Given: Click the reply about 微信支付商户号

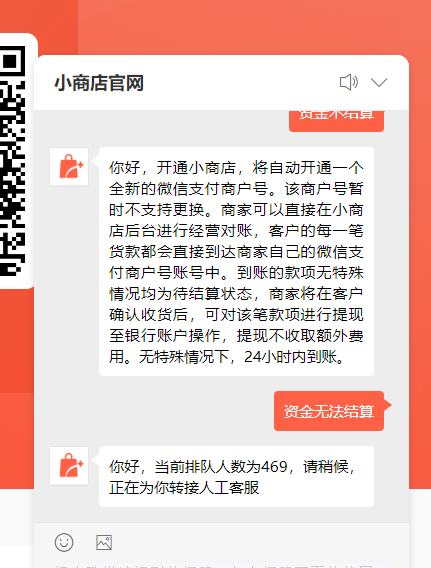Looking at the screenshot, I should click(236, 262).
